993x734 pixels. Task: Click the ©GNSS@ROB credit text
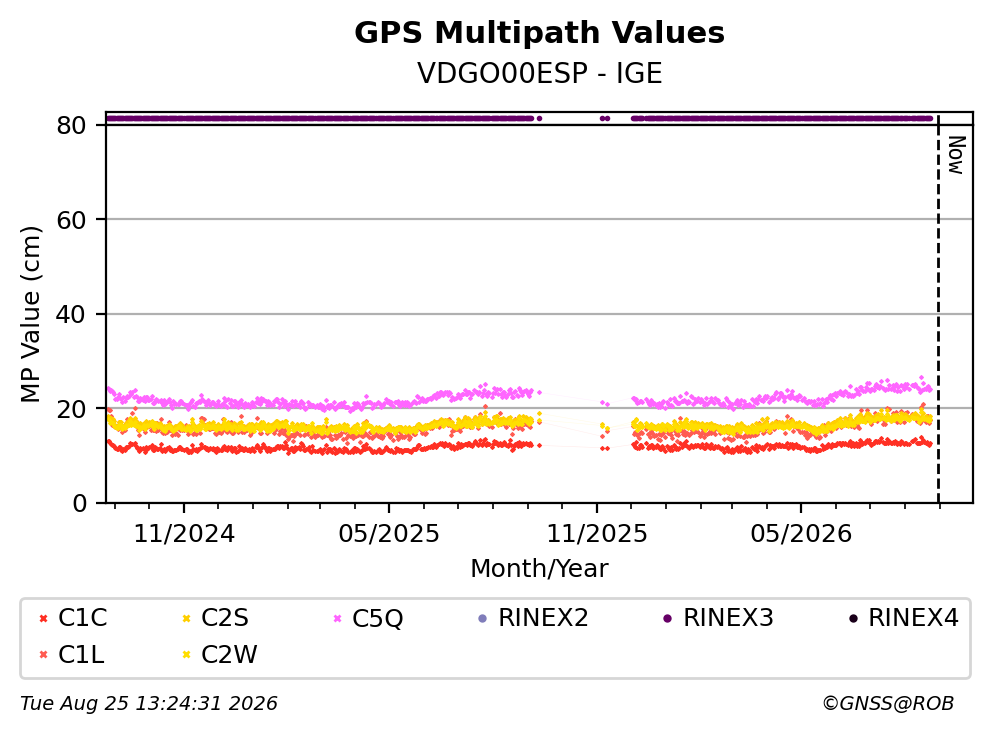tap(888, 704)
